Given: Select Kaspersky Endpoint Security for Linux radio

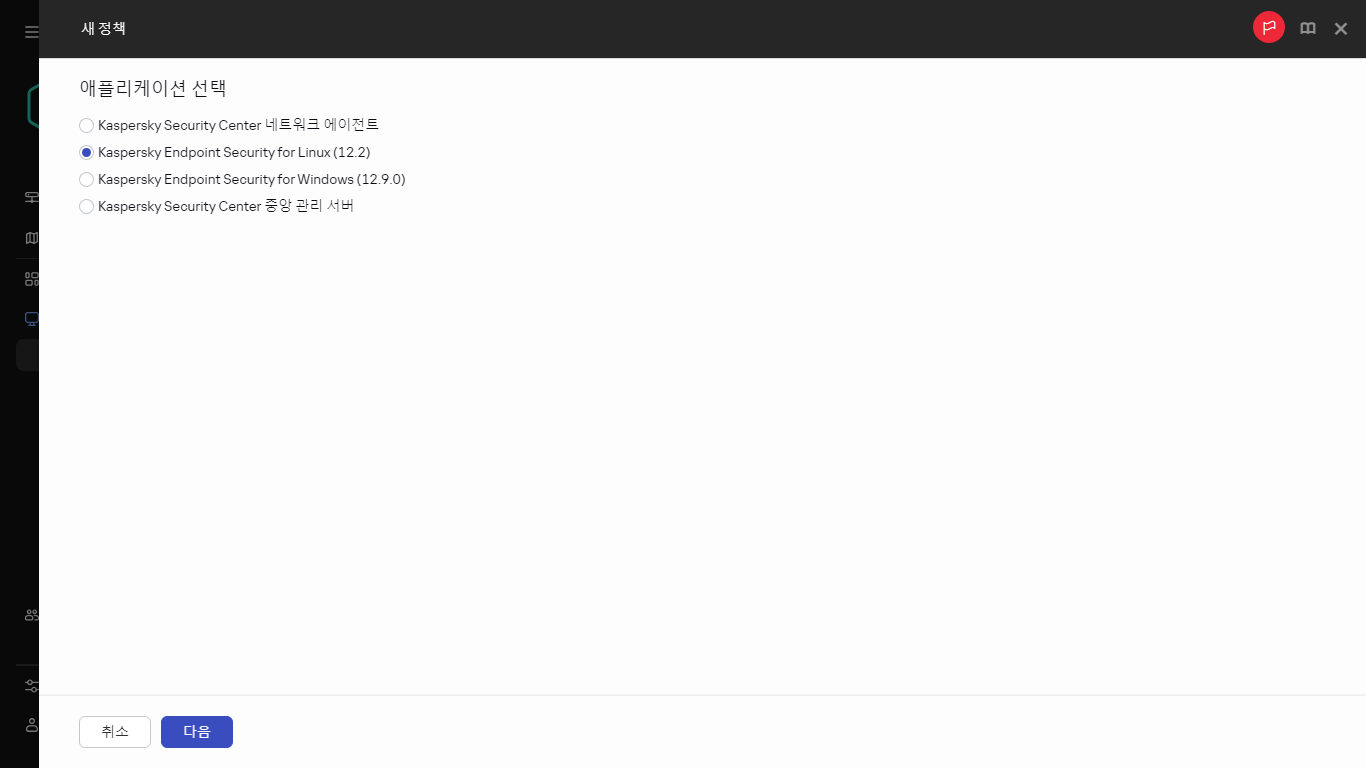Looking at the screenshot, I should click(86, 152).
